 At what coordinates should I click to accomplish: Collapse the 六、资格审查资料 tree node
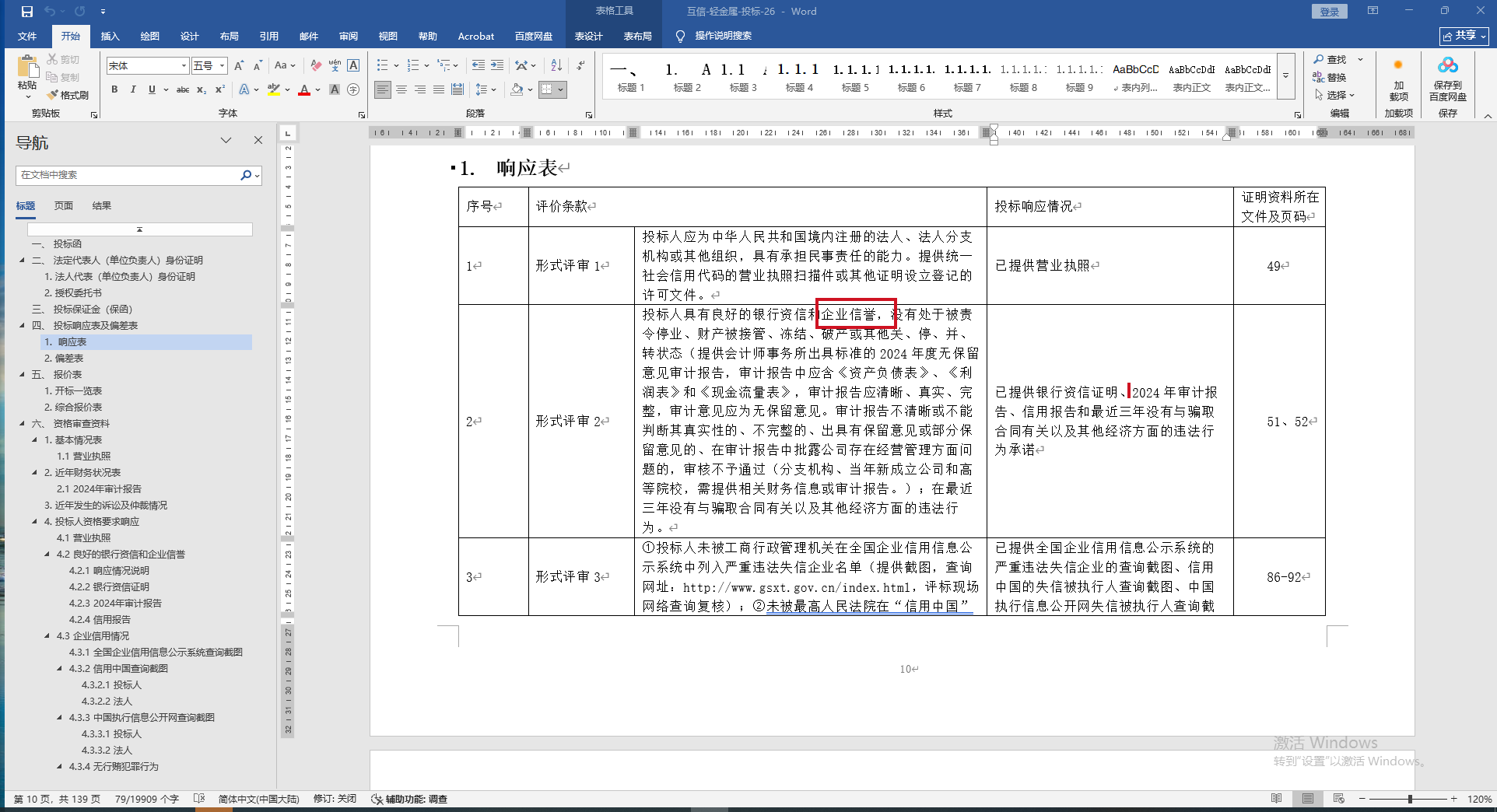pos(22,424)
